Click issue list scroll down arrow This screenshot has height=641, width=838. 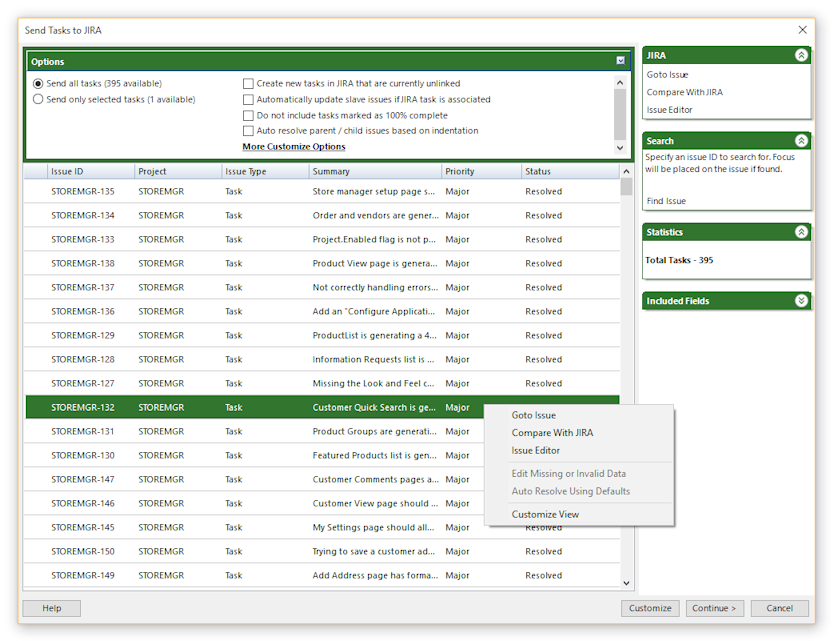[626, 583]
